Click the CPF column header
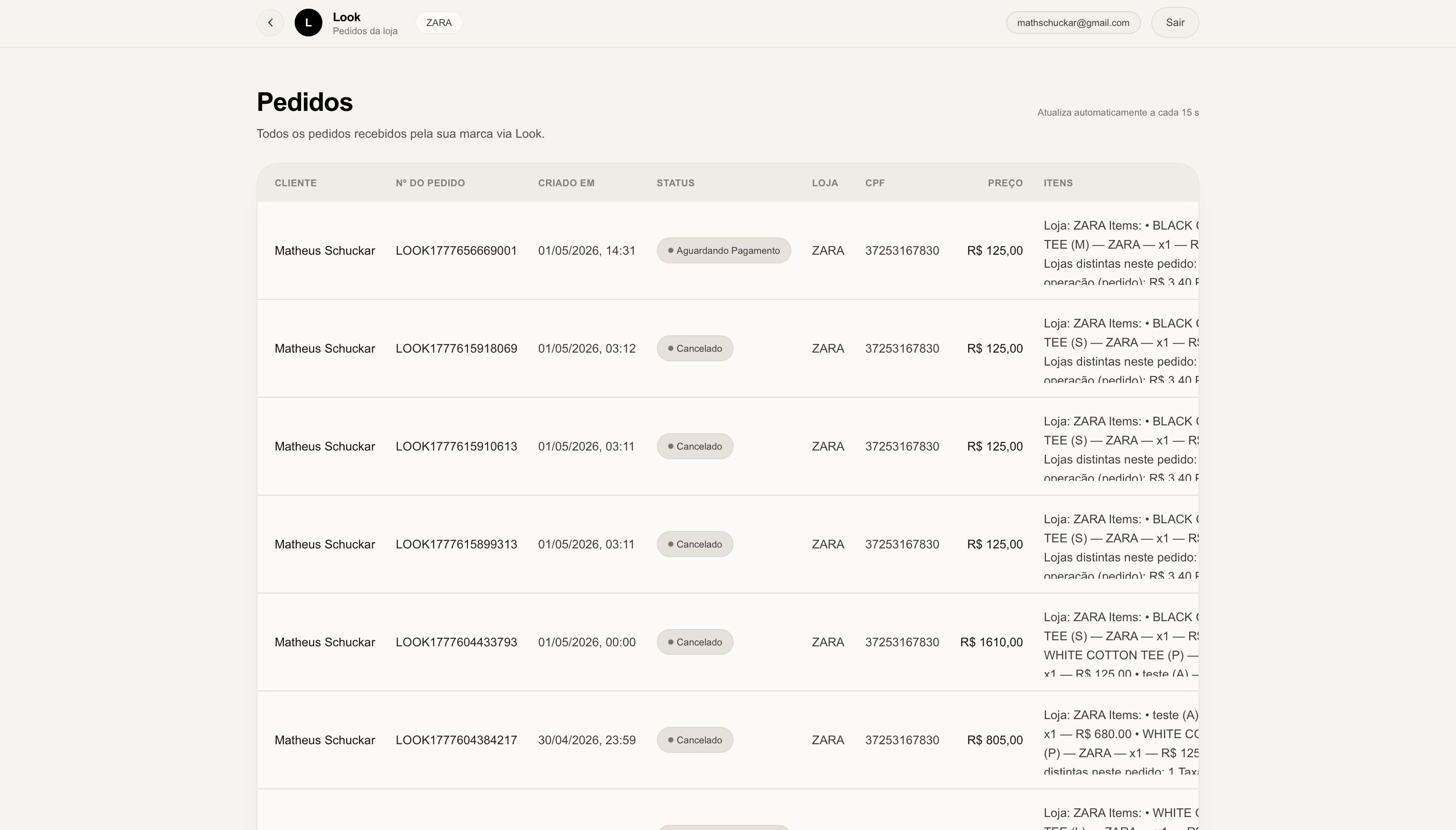The image size is (1456, 830). point(875,183)
